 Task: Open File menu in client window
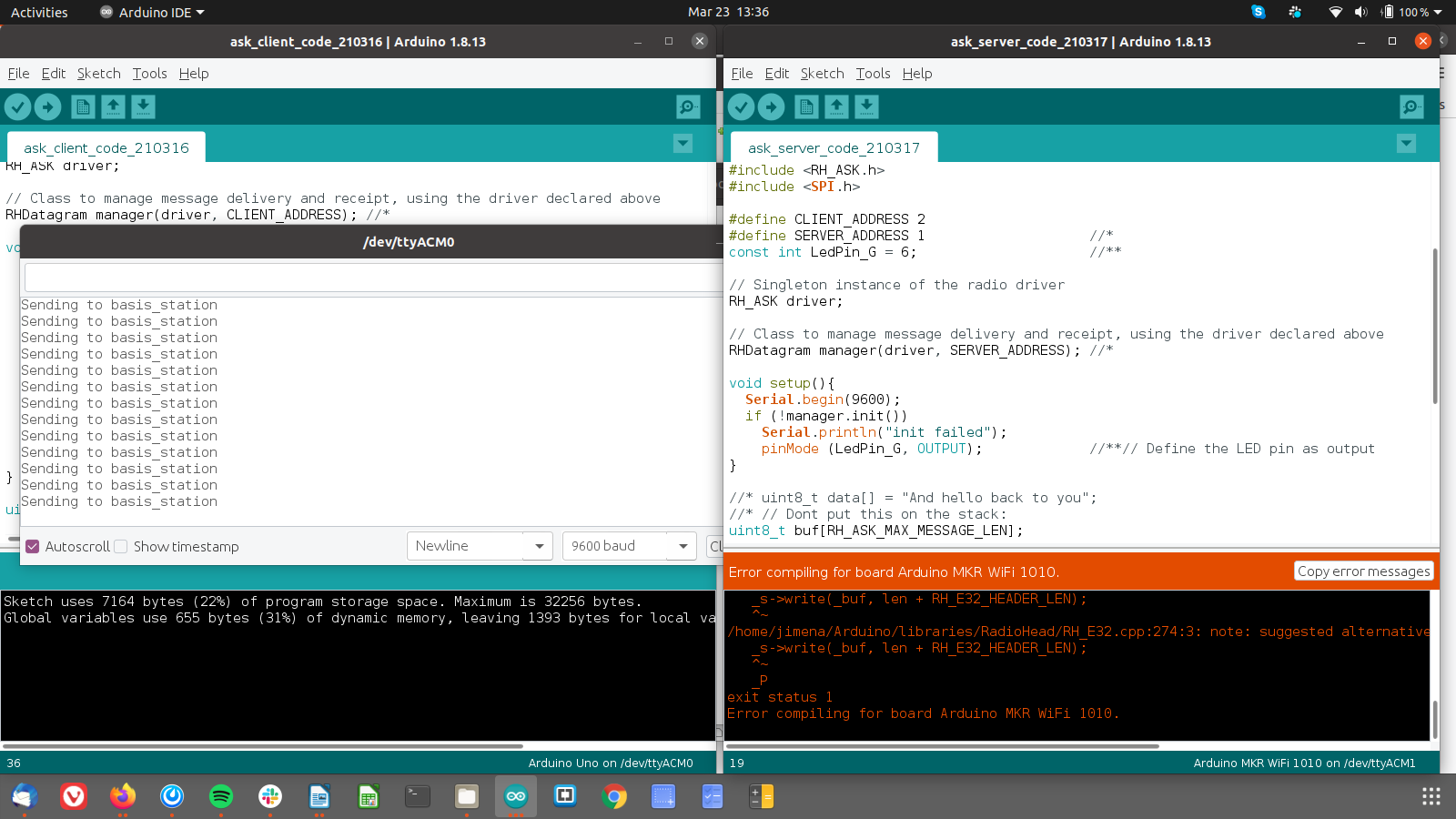click(x=18, y=74)
